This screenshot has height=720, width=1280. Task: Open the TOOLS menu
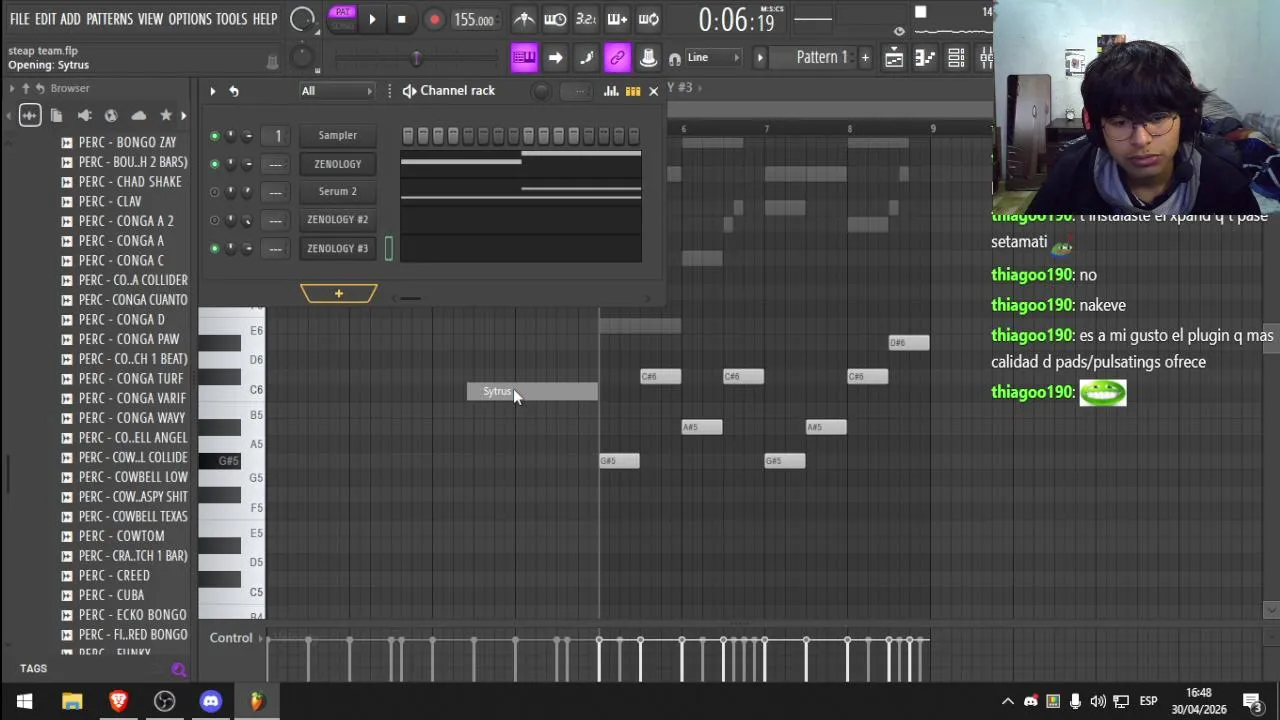pos(231,19)
